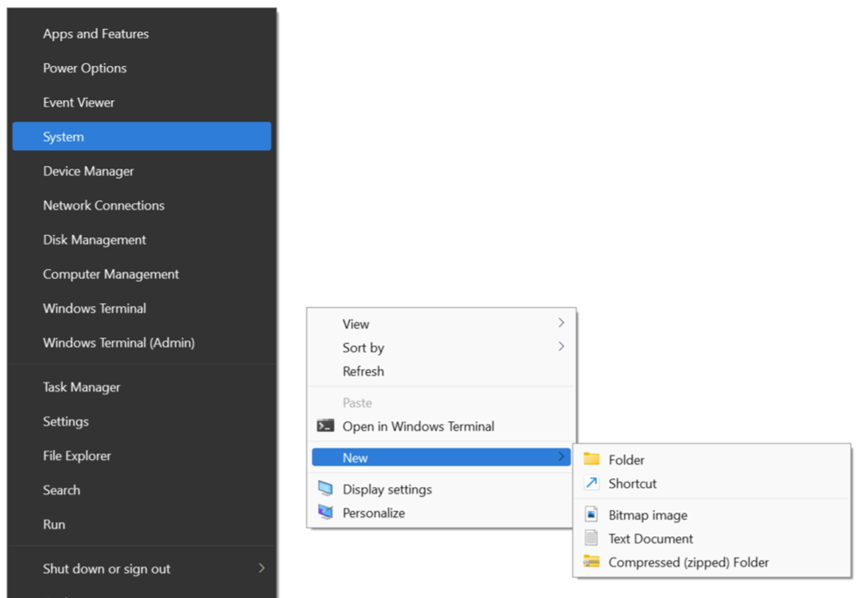Open Network Connections
Viewport: 865px width, 598px height.
click(142, 205)
